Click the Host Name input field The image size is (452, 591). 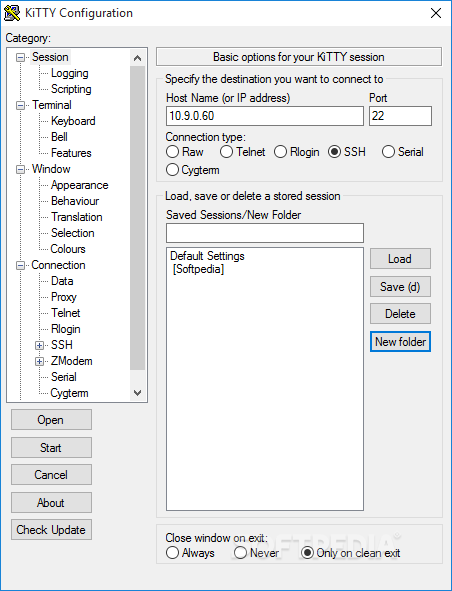coord(265,116)
